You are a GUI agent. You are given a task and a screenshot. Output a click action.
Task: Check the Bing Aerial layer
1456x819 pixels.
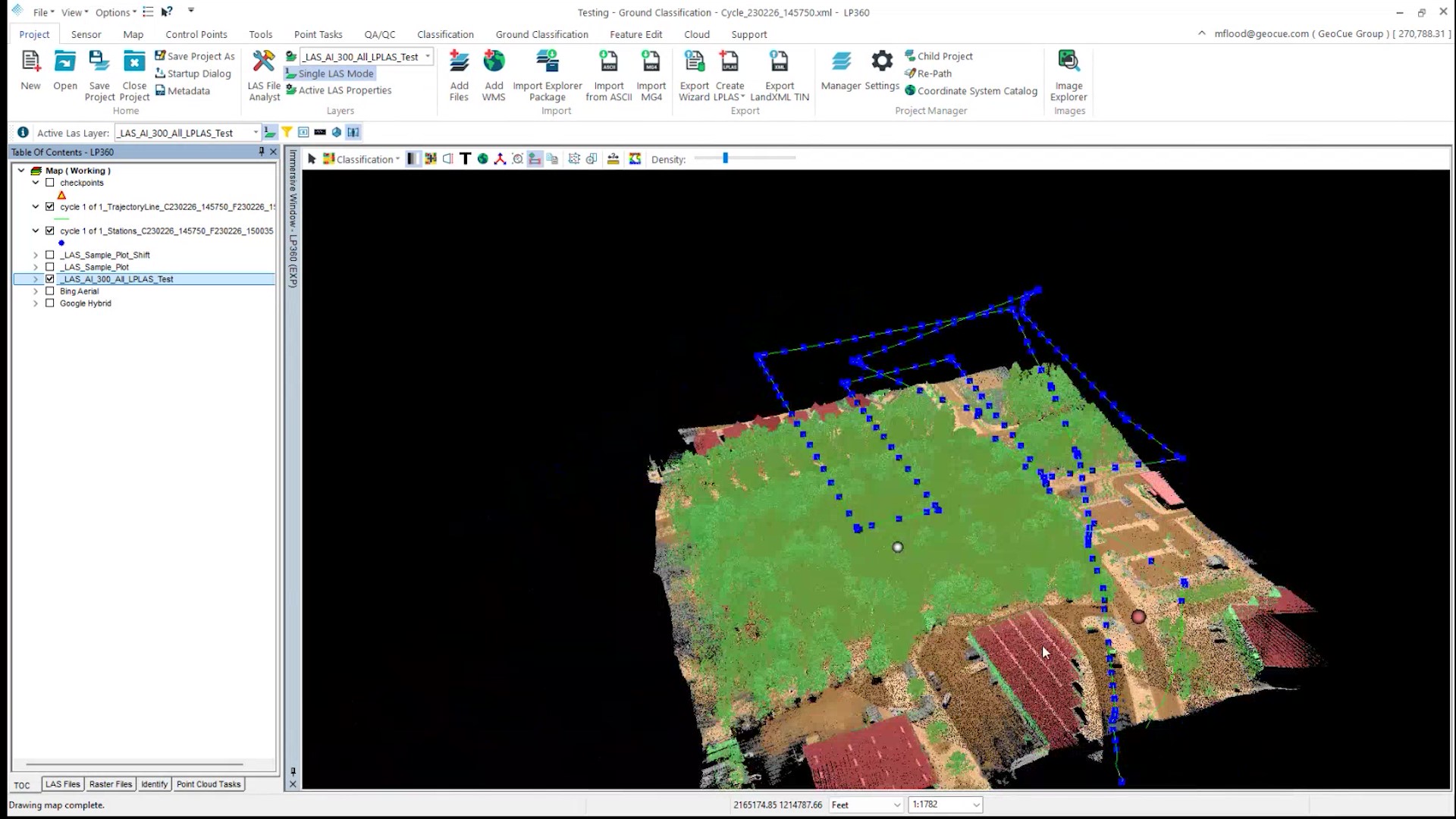50,291
